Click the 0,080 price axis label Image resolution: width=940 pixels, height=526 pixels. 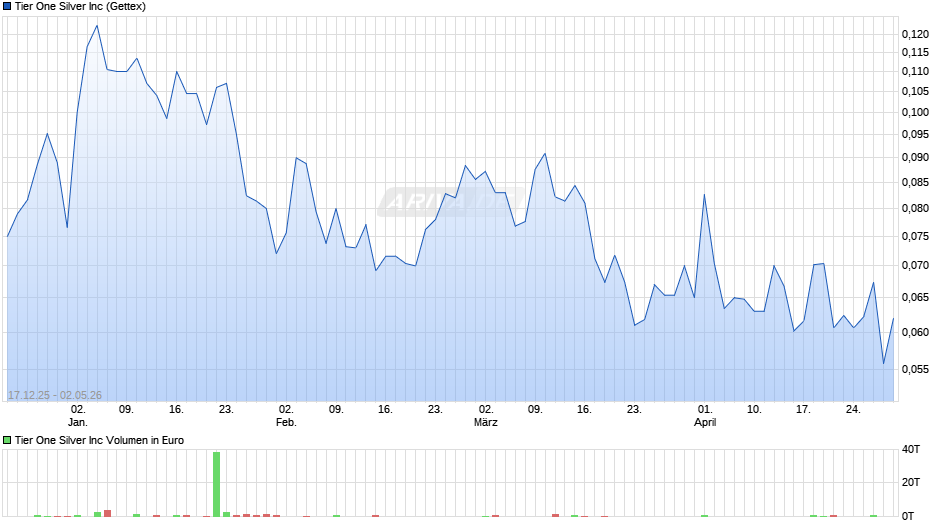click(x=915, y=209)
